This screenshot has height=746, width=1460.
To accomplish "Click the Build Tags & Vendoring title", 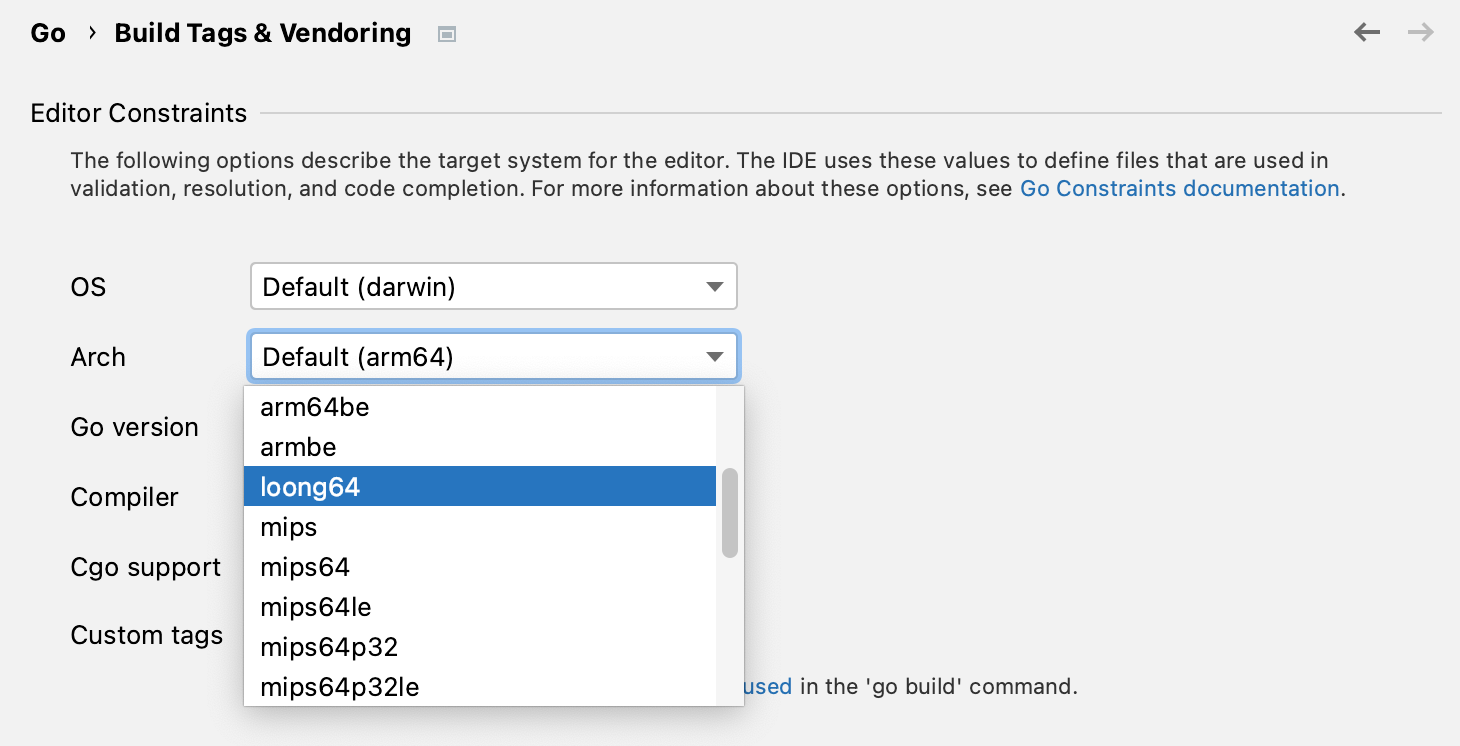I will point(263,33).
